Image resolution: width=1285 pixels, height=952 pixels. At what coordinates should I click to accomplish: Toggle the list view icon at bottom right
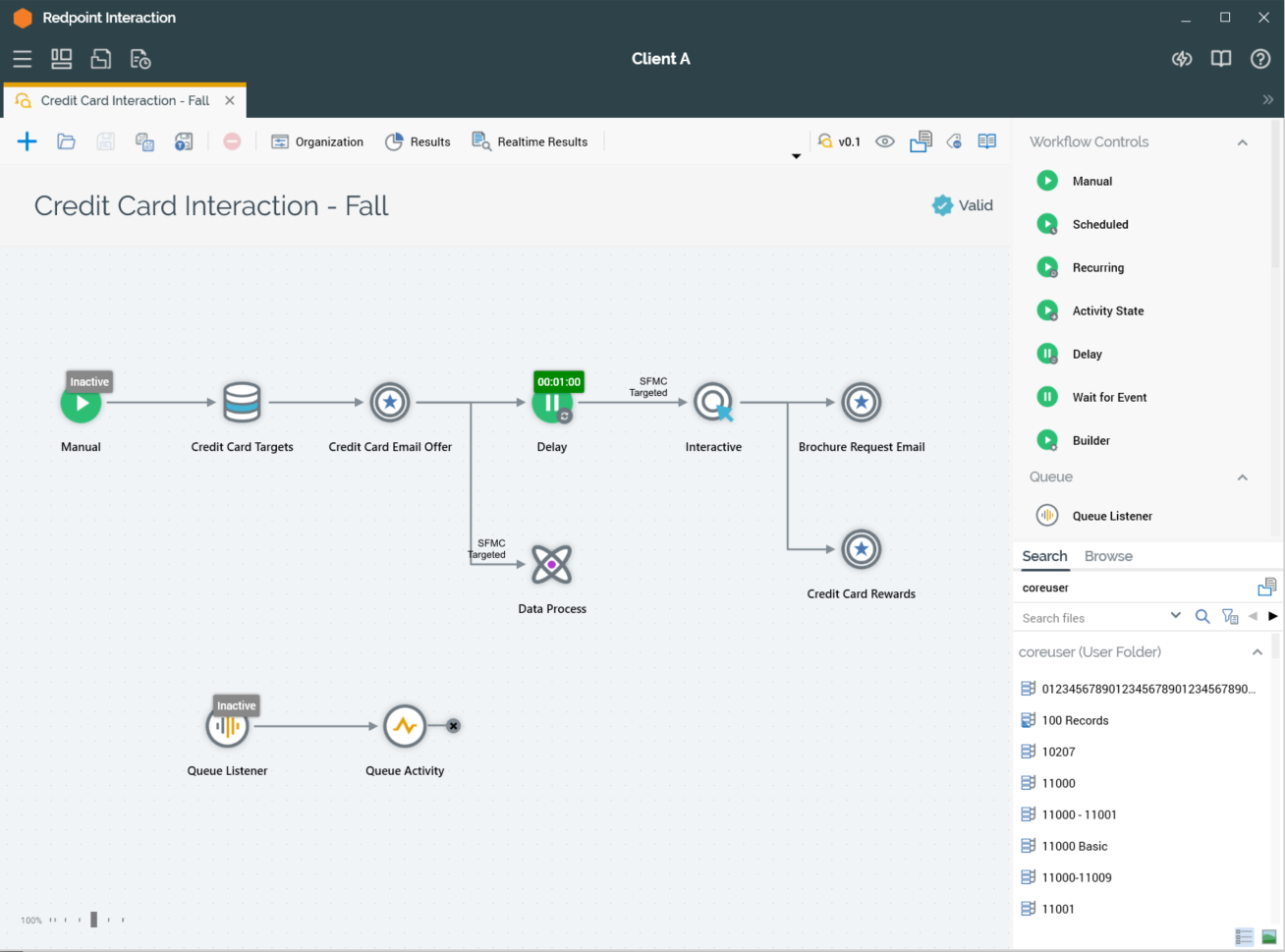tap(1244, 936)
